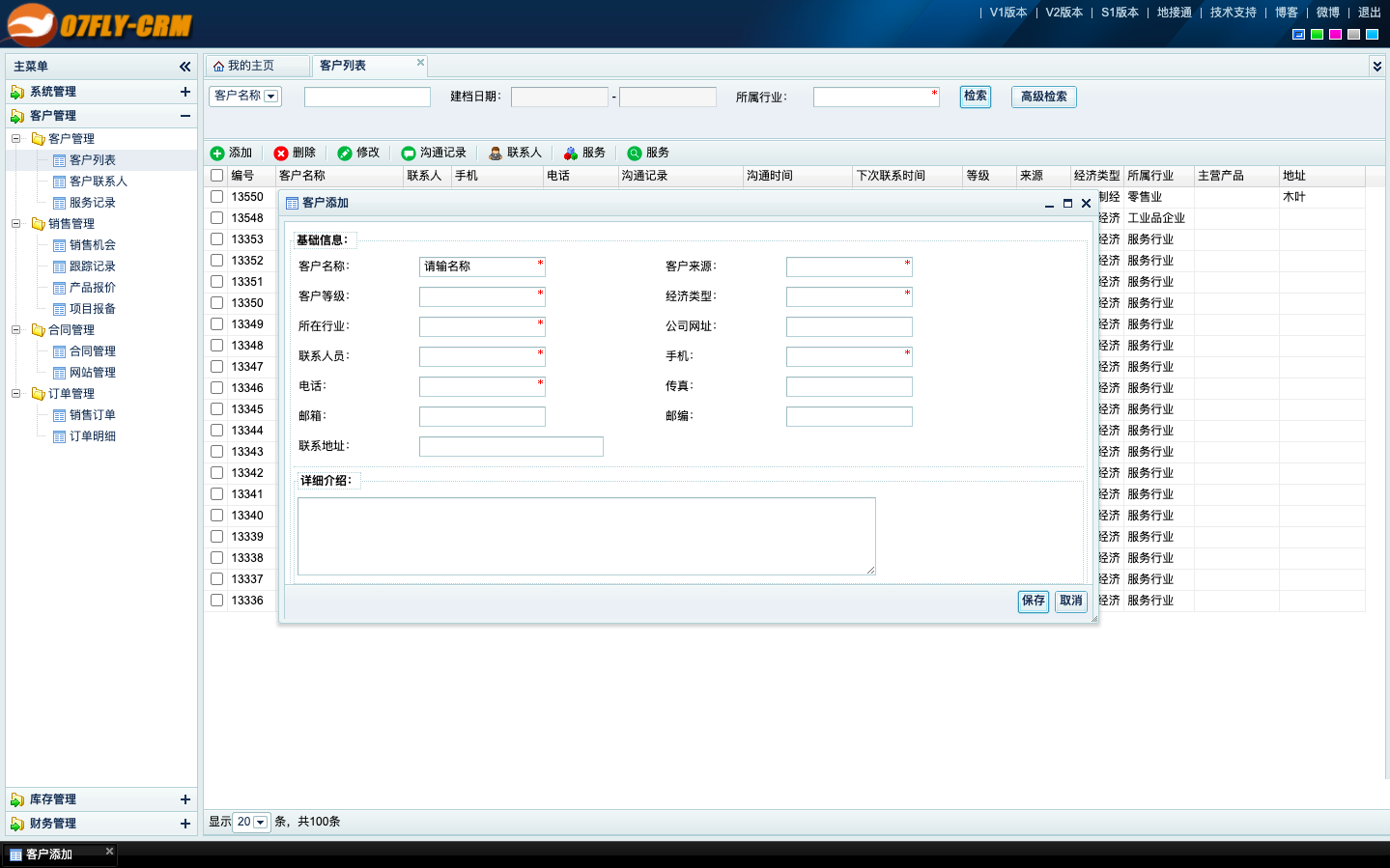
Task: Open 项目报备 in the sidebar tree
Action: (93, 309)
